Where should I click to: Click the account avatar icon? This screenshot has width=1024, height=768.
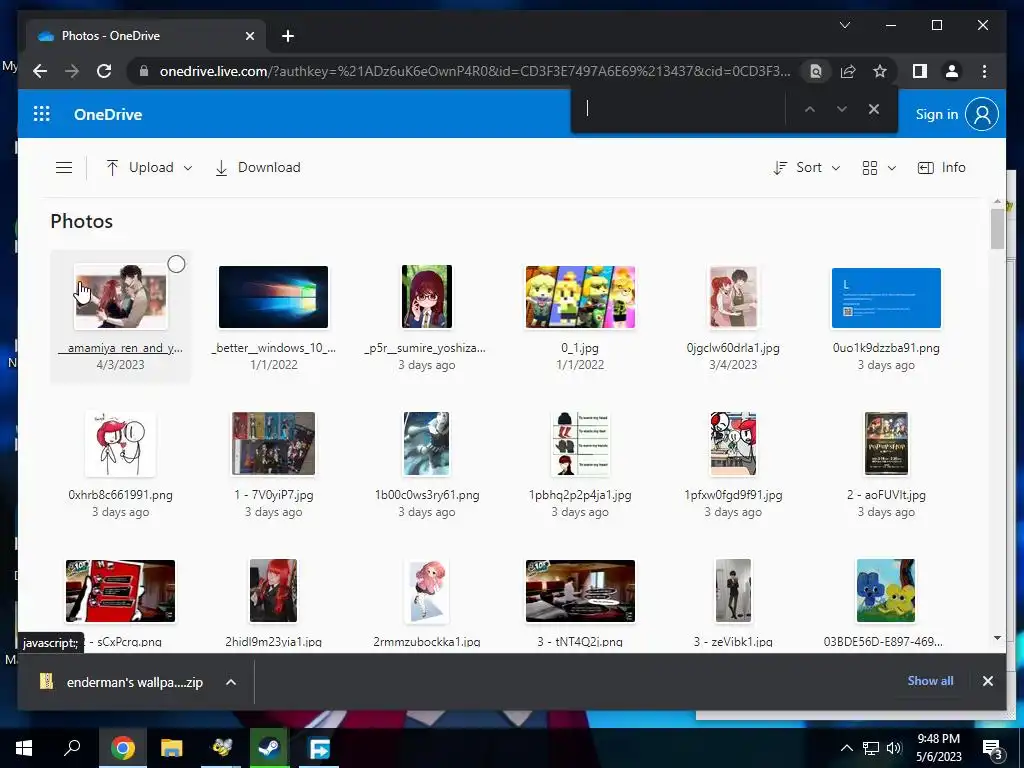tap(982, 114)
